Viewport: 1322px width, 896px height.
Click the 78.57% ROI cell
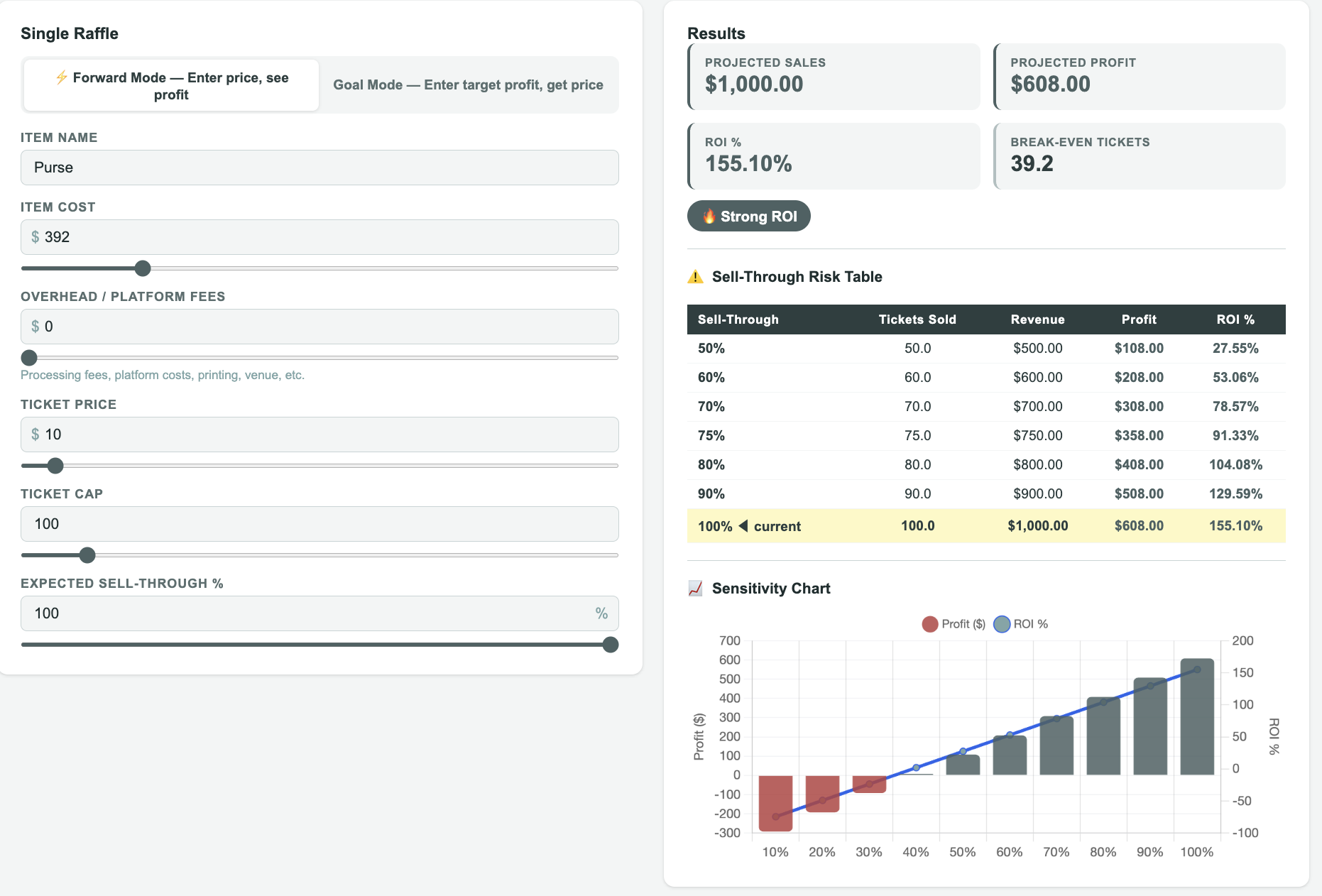tap(1235, 407)
